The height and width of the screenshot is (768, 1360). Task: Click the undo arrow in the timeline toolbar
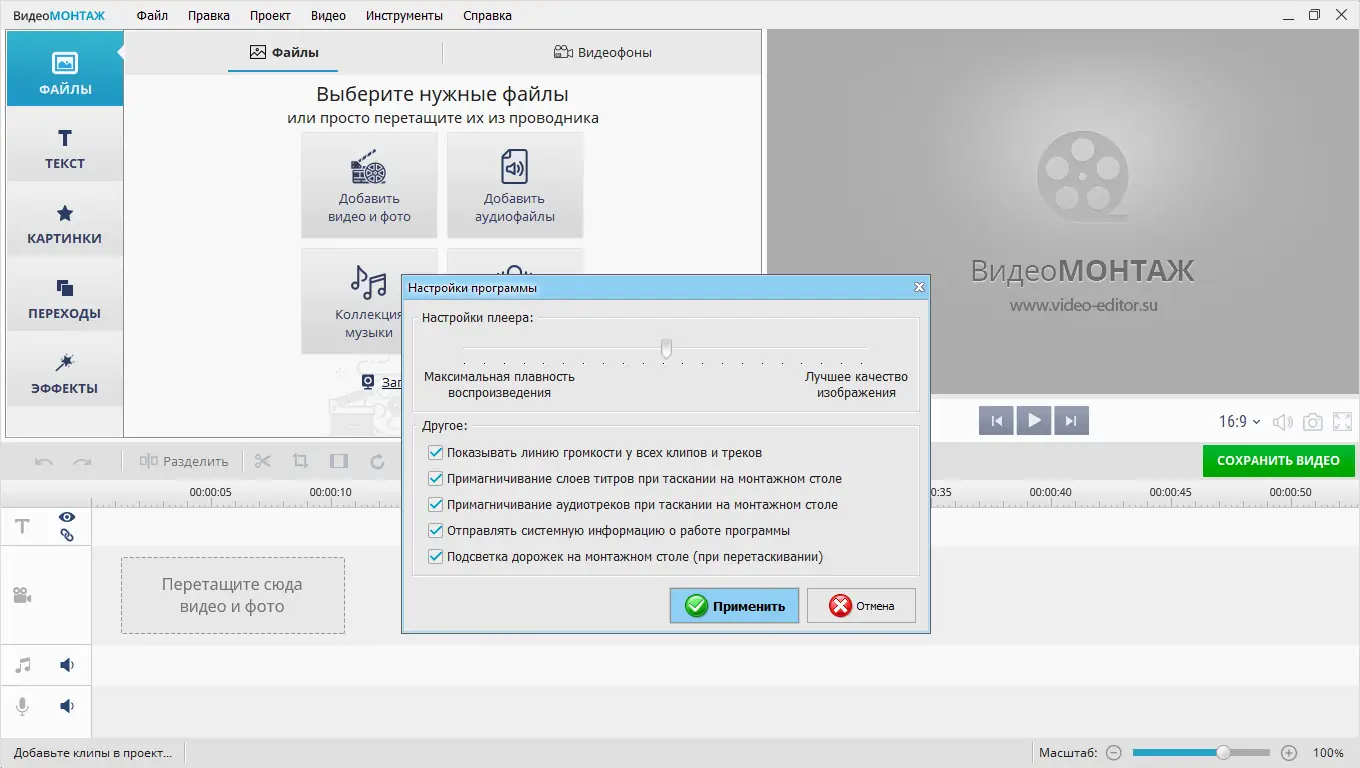click(44, 461)
